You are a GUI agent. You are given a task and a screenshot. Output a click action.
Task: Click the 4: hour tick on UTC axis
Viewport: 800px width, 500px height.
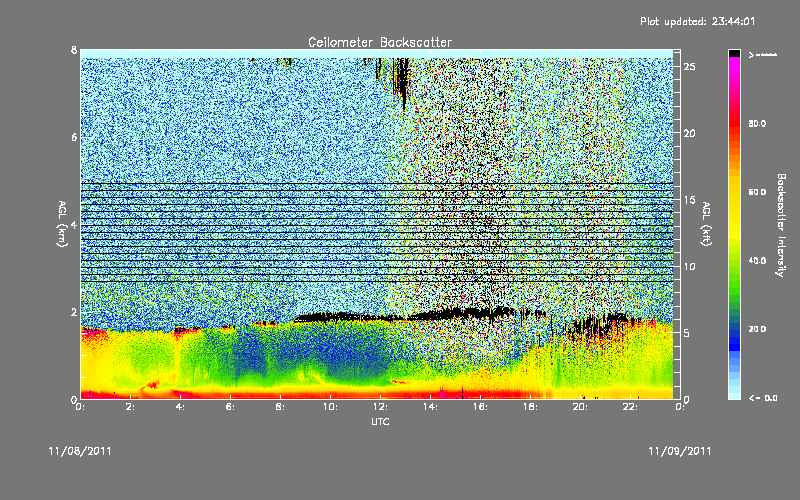tap(180, 407)
